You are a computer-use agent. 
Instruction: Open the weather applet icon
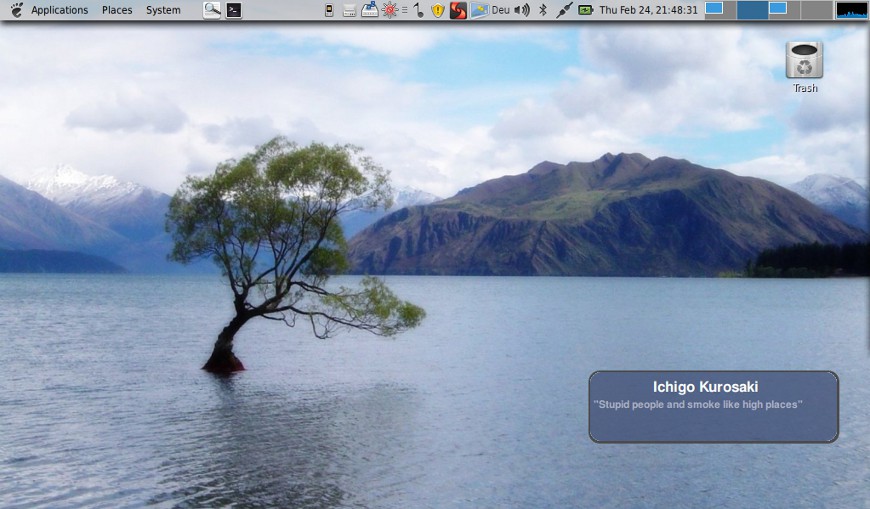click(x=479, y=10)
